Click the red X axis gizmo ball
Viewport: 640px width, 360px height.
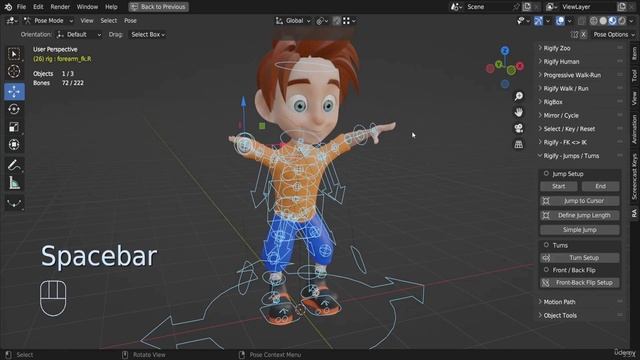[x=520, y=65]
